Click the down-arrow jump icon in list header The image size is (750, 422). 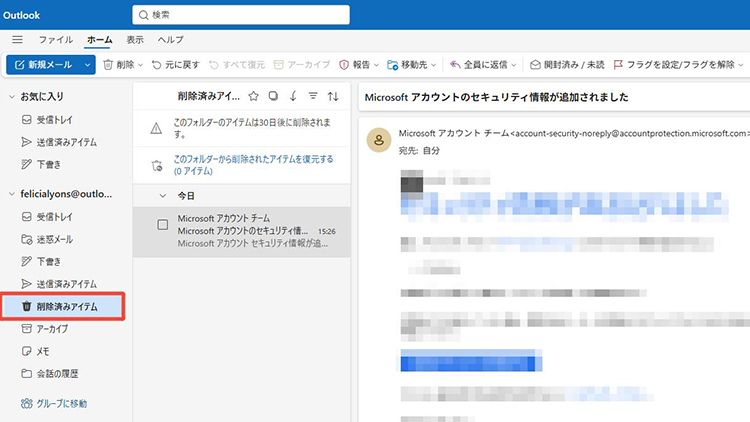pos(293,96)
